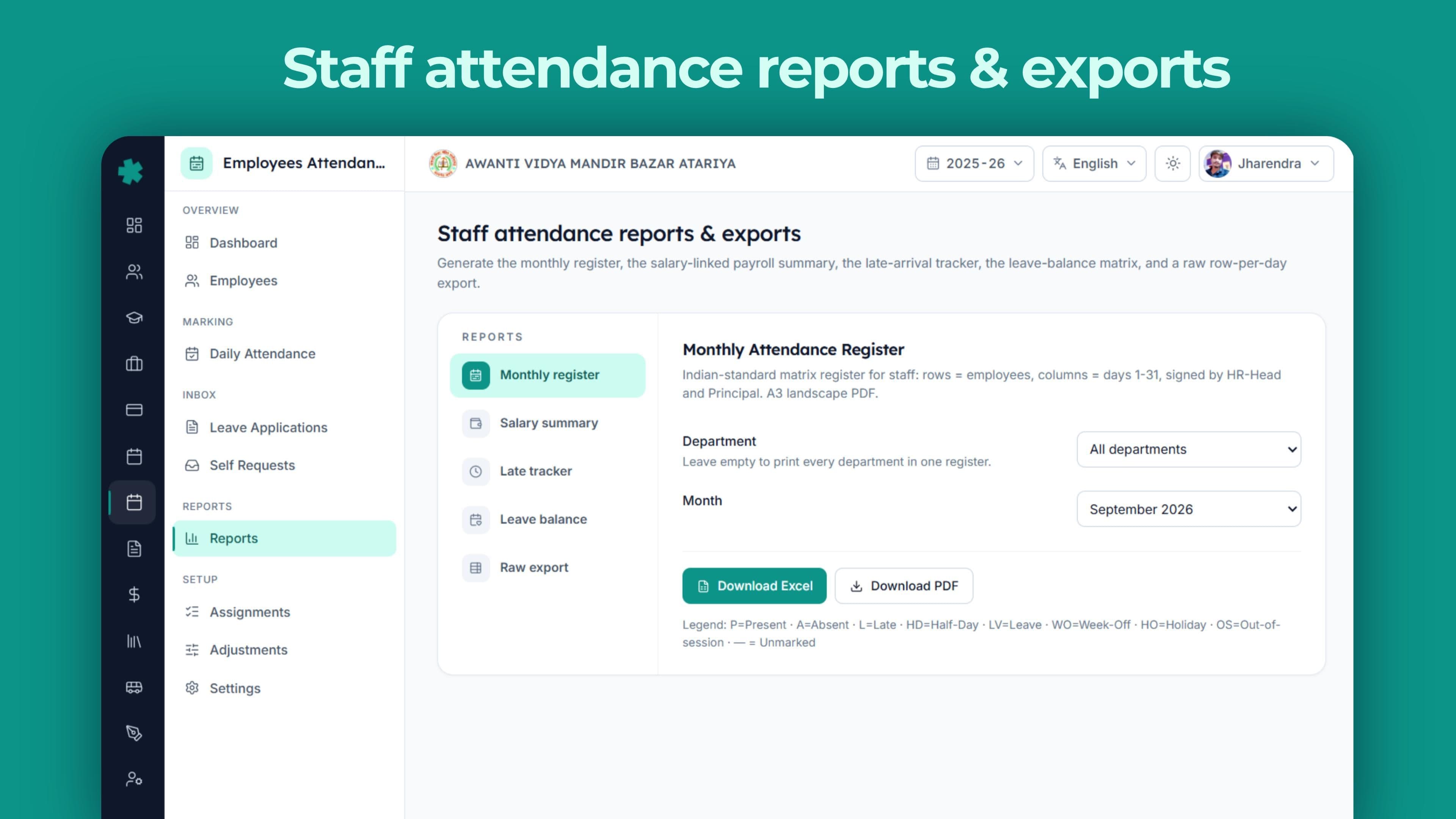The width and height of the screenshot is (1456, 819).
Task: Click the school crest logo
Action: pos(442,163)
